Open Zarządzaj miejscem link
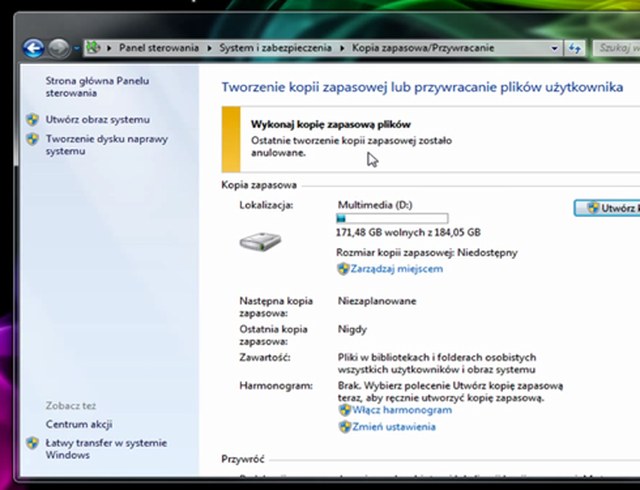The height and width of the screenshot is (490, 640). pos(397,269)
